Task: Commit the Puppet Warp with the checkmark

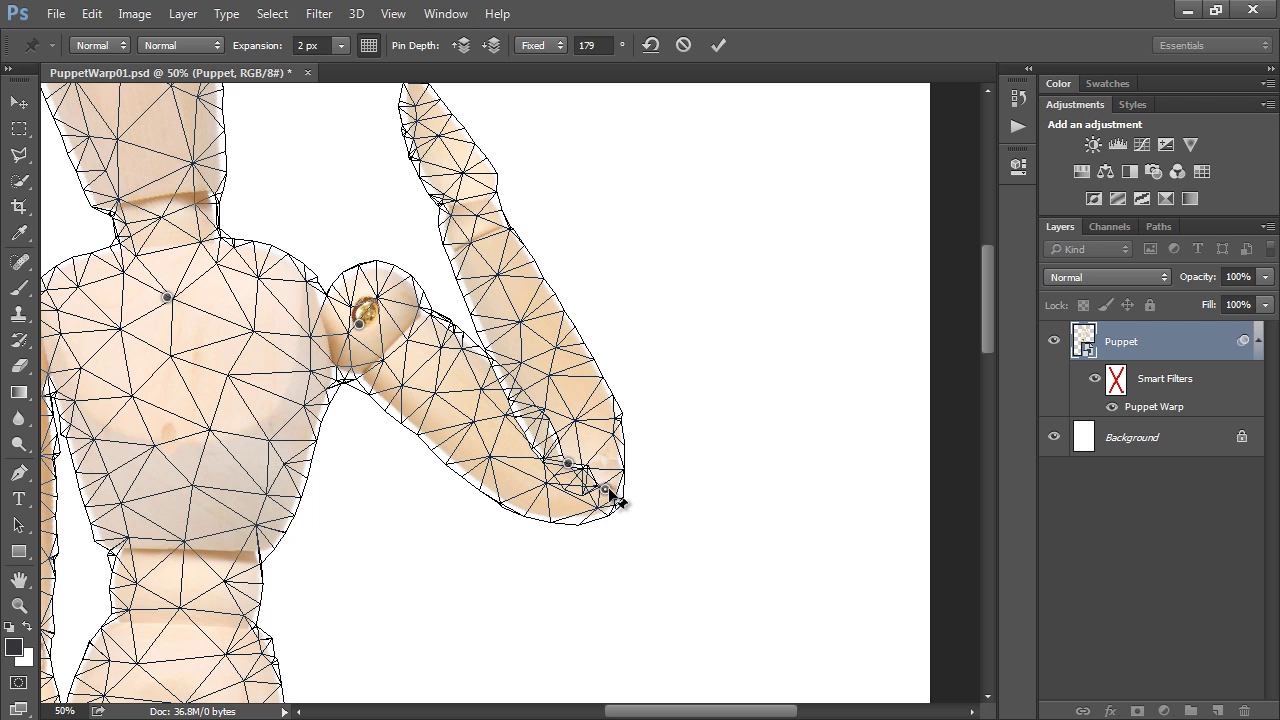Action: (x=718, y=45)
